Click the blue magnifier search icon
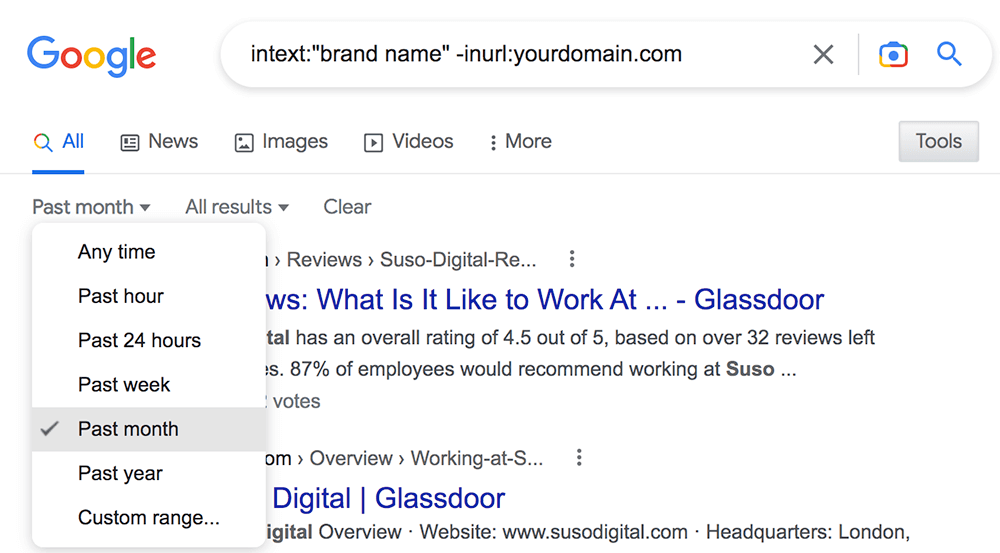Viewport: 1000px width, 553px height. (949, 54)
